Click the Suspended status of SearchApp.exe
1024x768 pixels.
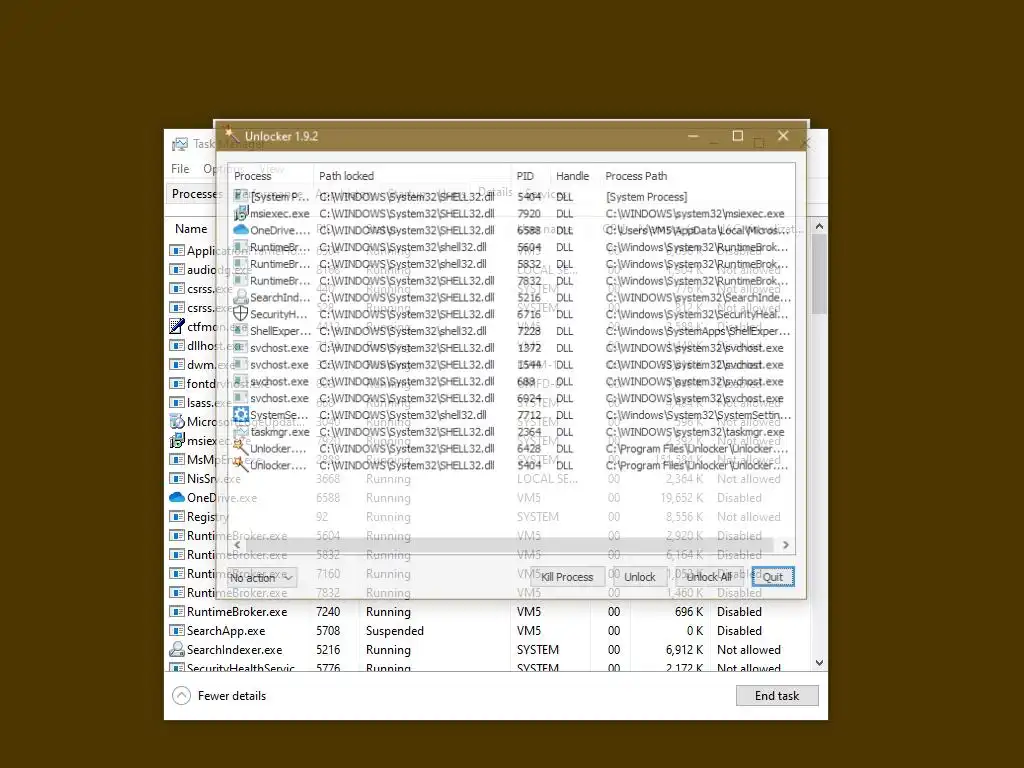point(394,631)
